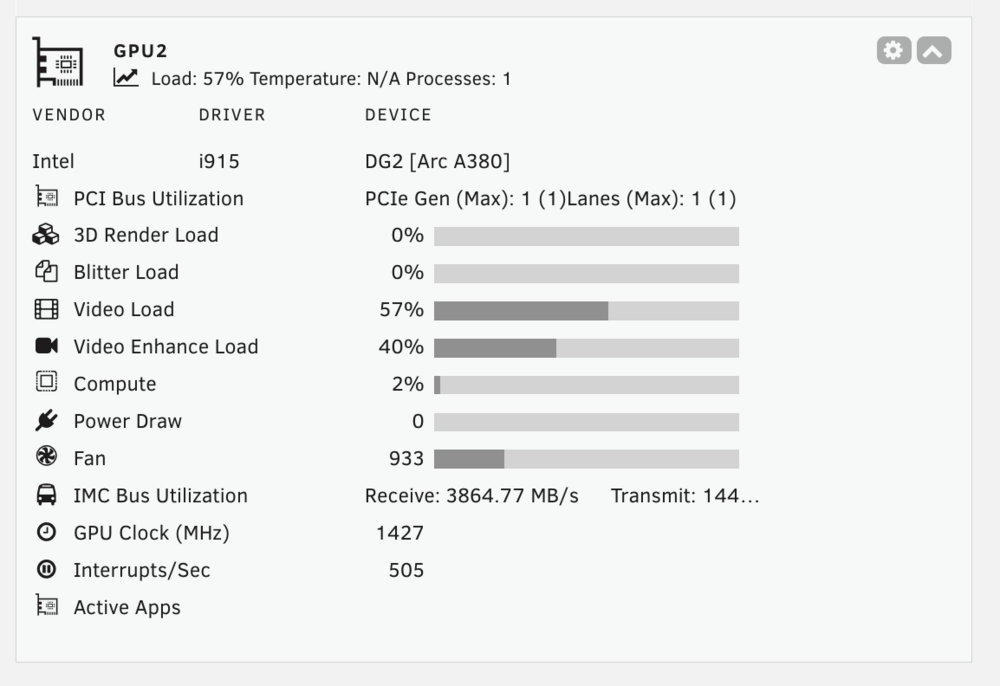The image size is (1000, 686).
Task: Click the Blitter Load copy icon
Action: [47, 272]
